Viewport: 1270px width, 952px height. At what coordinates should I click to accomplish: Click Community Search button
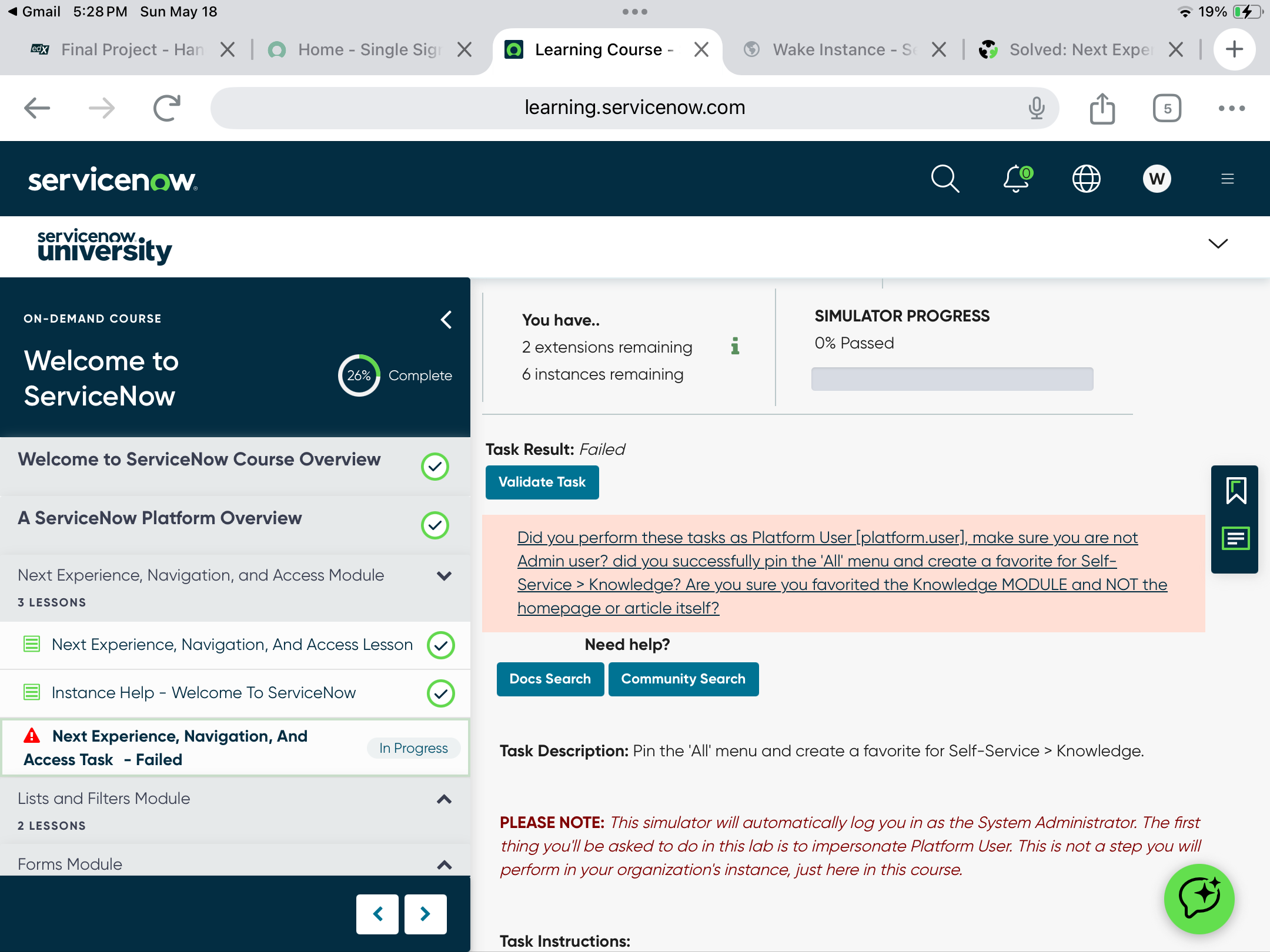(x=683, y=679)
